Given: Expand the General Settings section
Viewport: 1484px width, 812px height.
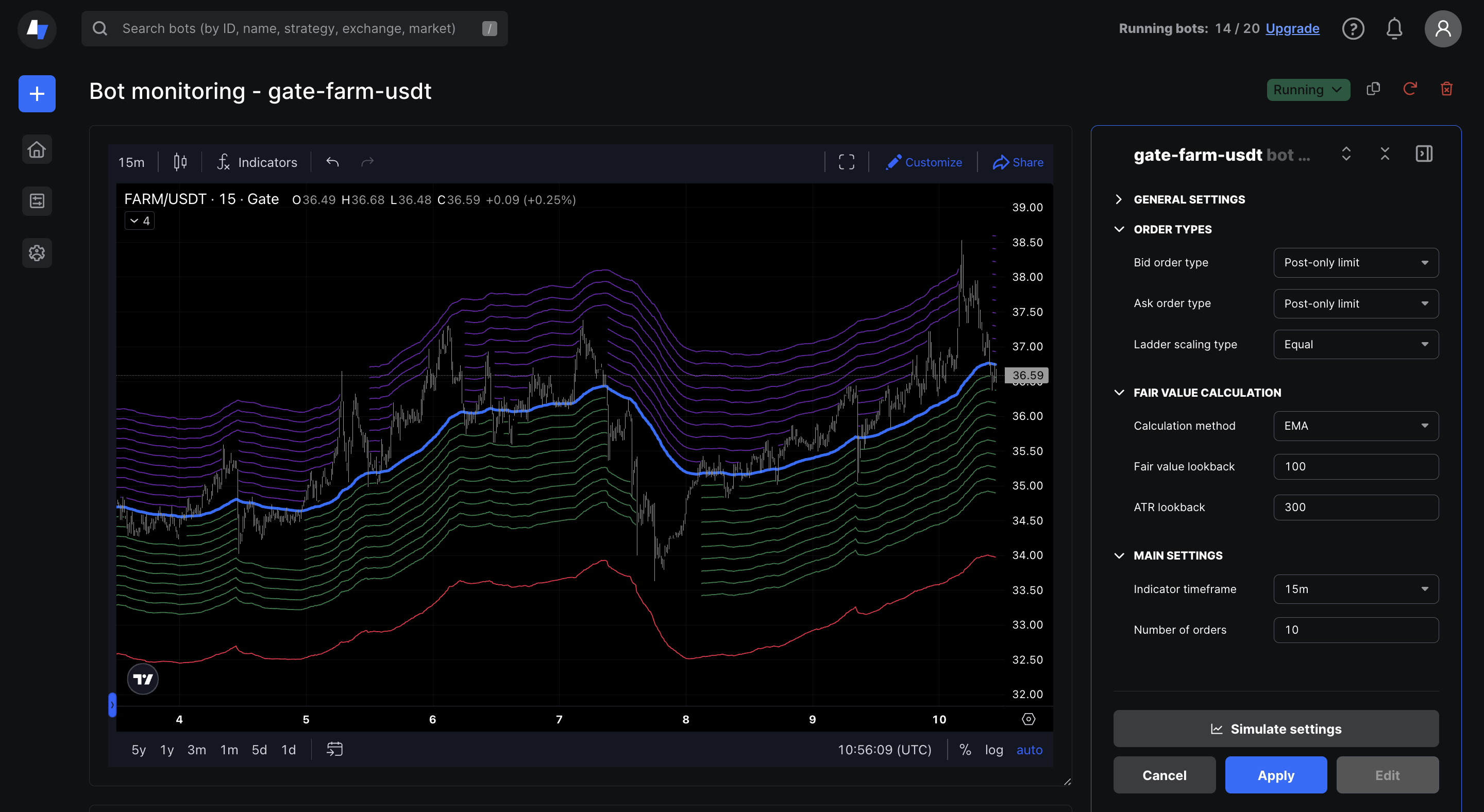Looking at the screenshot, I should [1189, 199].
